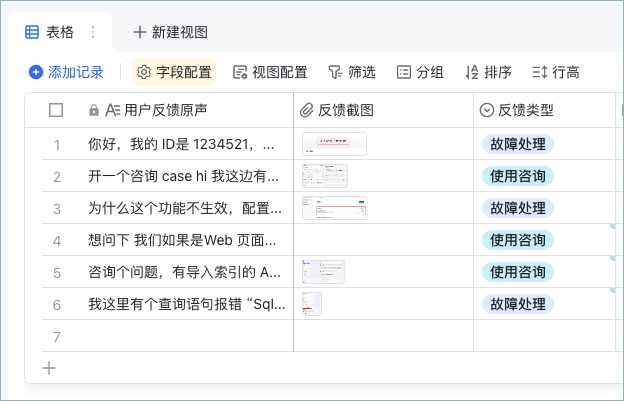
Task: Click the 使用咨询 tag in row 5
Action: click(x=518, y=272)
